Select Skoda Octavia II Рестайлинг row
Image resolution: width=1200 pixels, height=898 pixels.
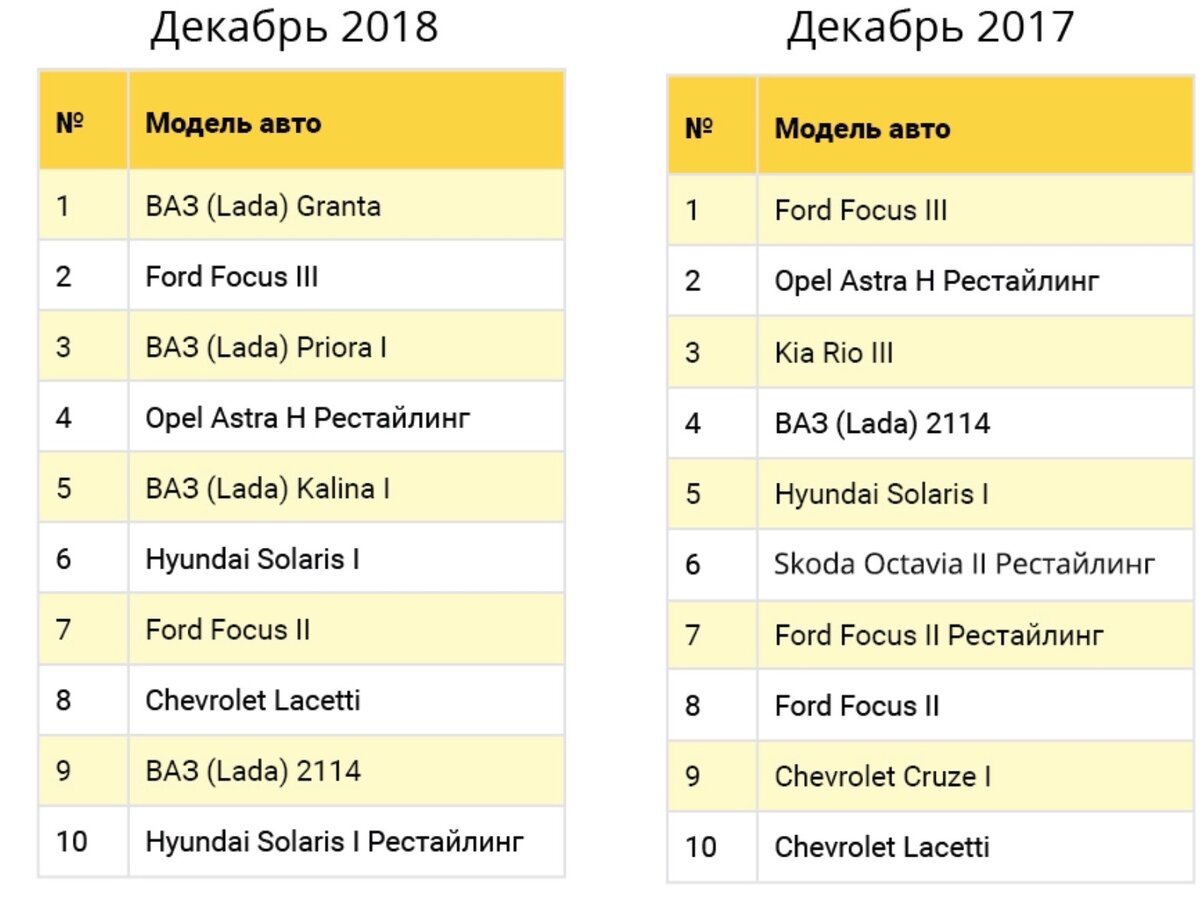pyautogui.click(x=930, y=565)
